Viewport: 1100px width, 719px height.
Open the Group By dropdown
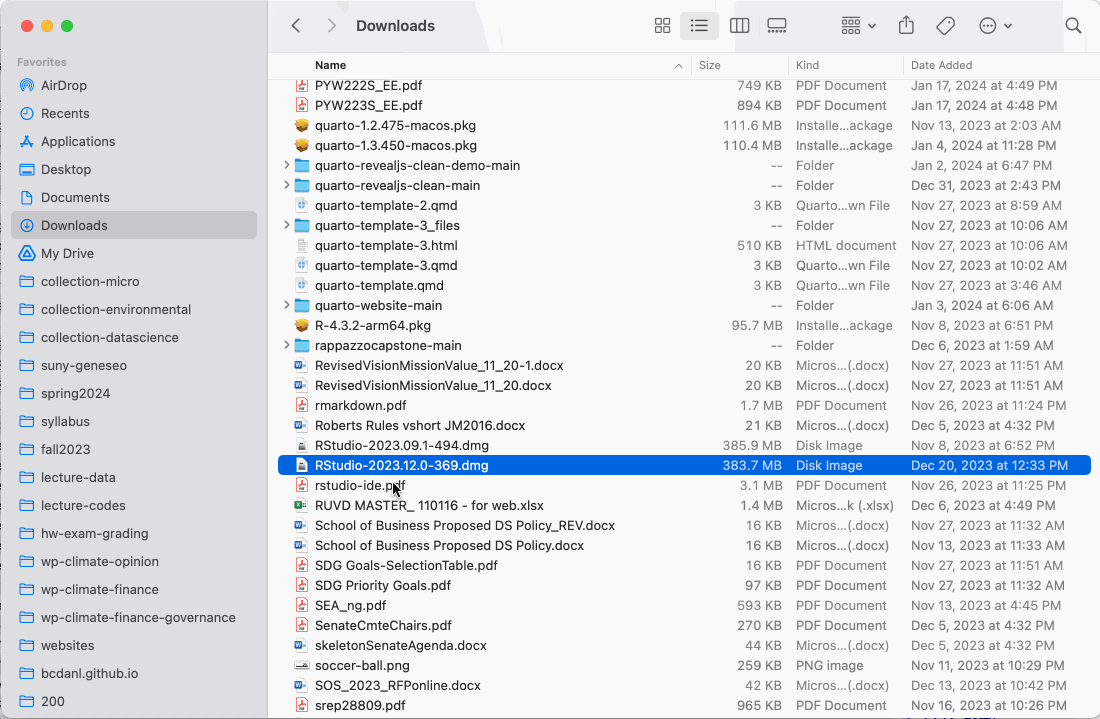point(858,26)
